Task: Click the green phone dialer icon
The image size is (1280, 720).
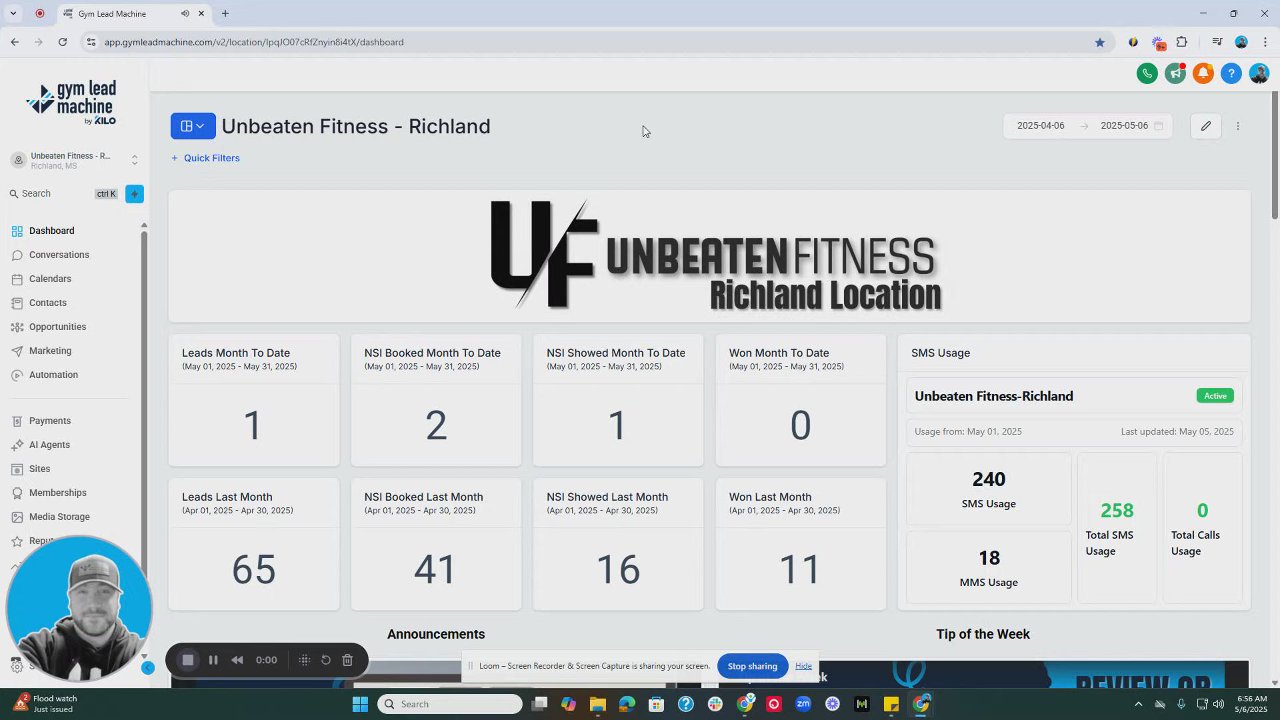Action: coord(1147,73)
